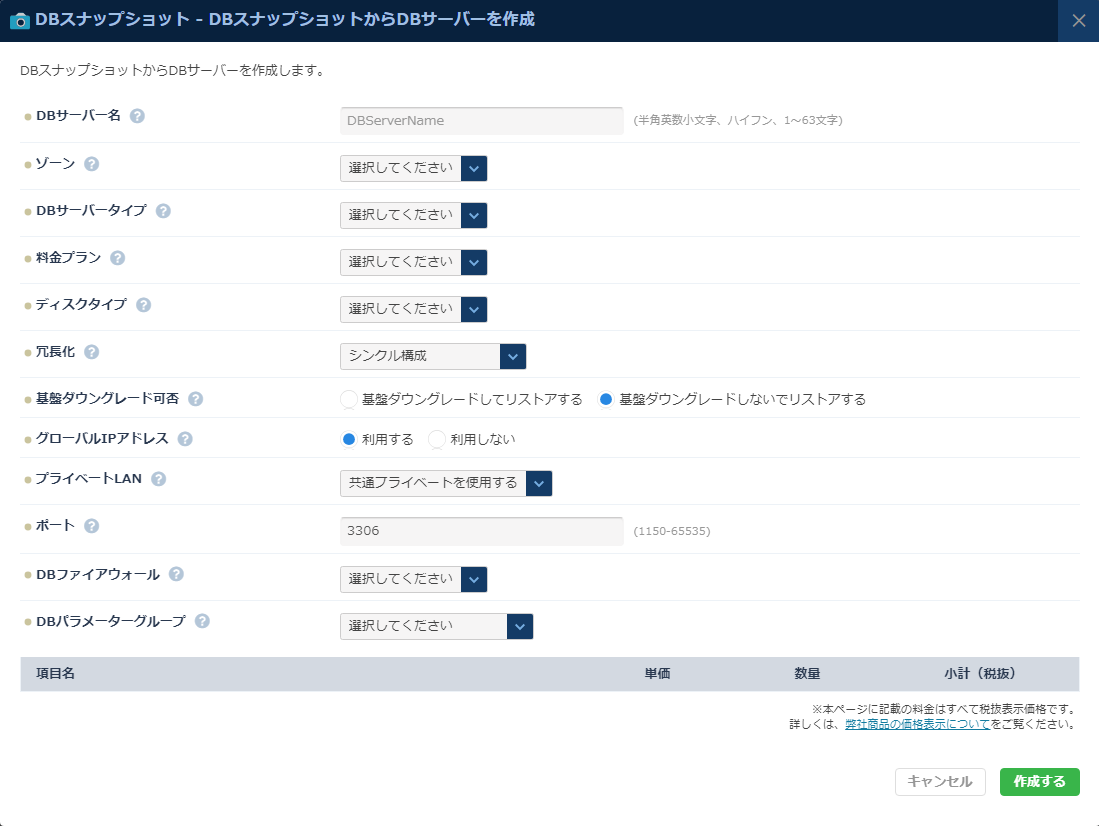
Task: Select 基盤ダウングレードしてリストアする option
Action: pos(348,397)
